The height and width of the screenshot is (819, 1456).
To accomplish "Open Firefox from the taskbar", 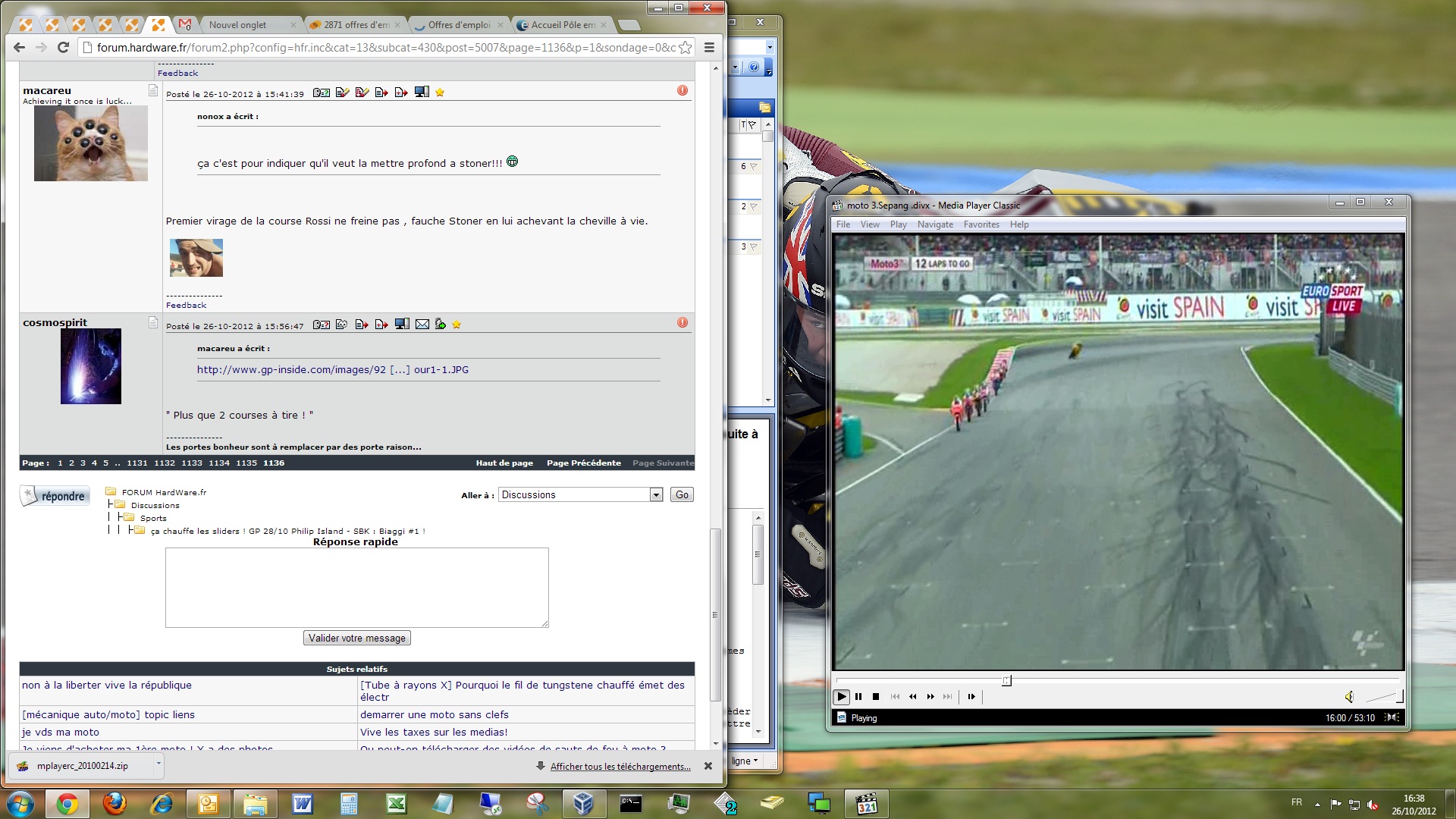I will coord(115,803).
